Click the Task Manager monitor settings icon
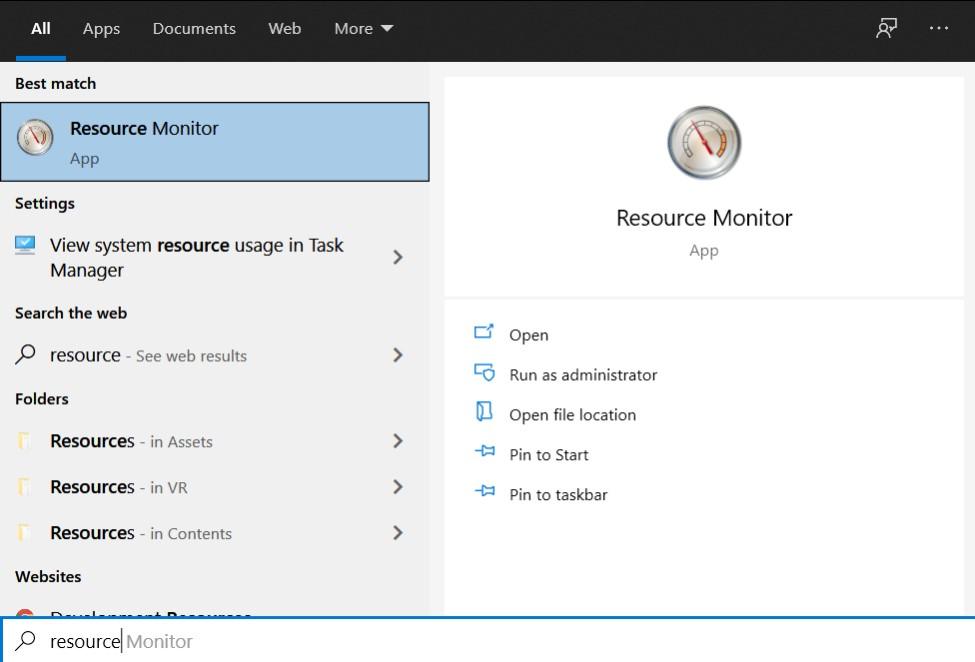The width and height of the screenshot is (975, 662). (25, 245)
